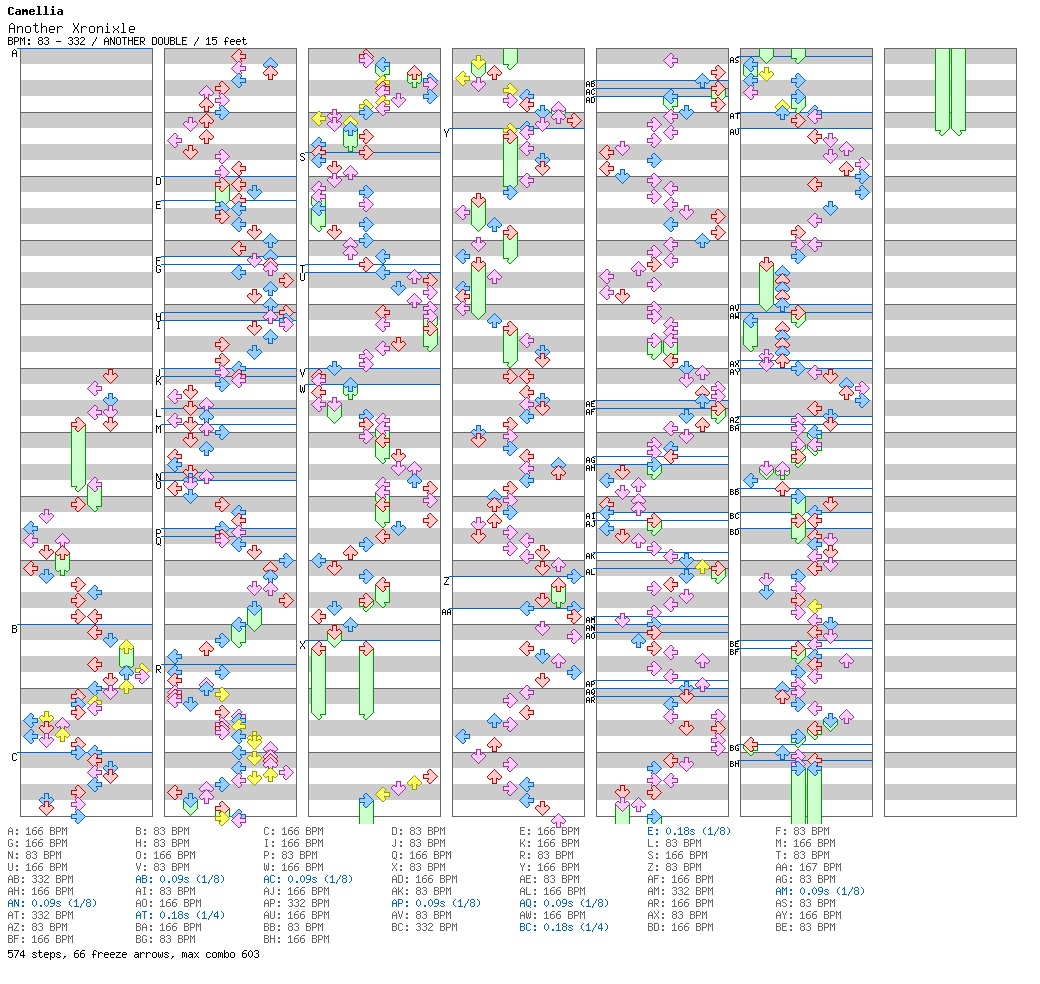Click legend entry "AT: 332 BPM"

(40, 915)
